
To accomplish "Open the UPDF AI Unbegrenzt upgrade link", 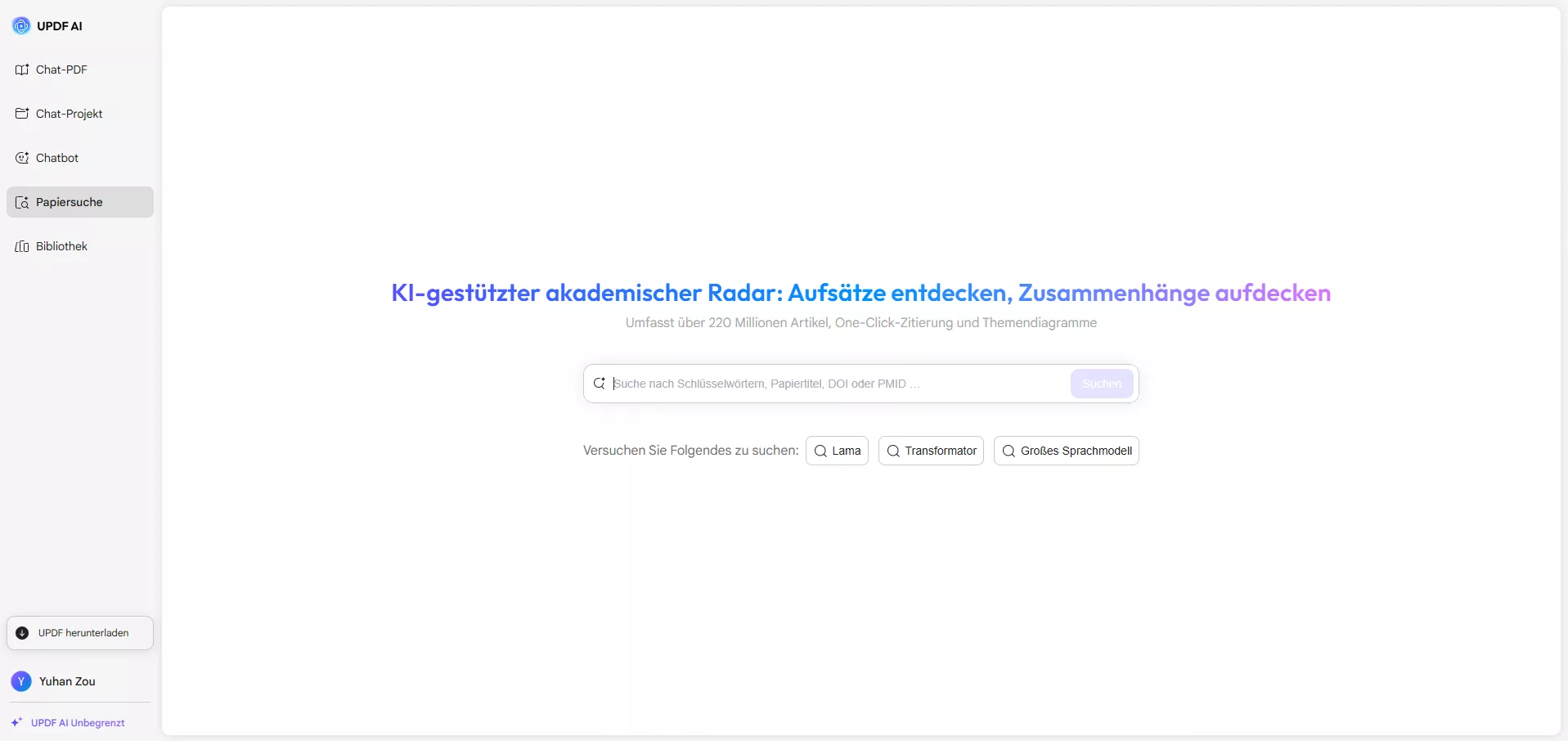I will [78, 723].
